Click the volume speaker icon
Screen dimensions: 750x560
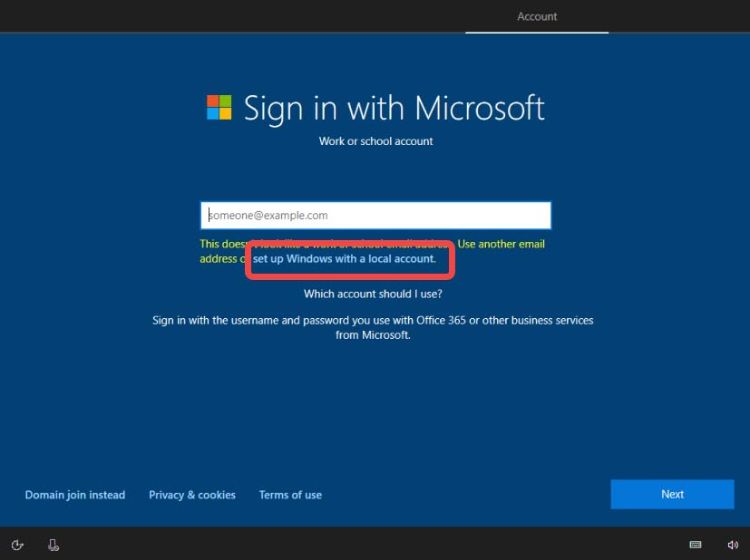tap(732, 545)
